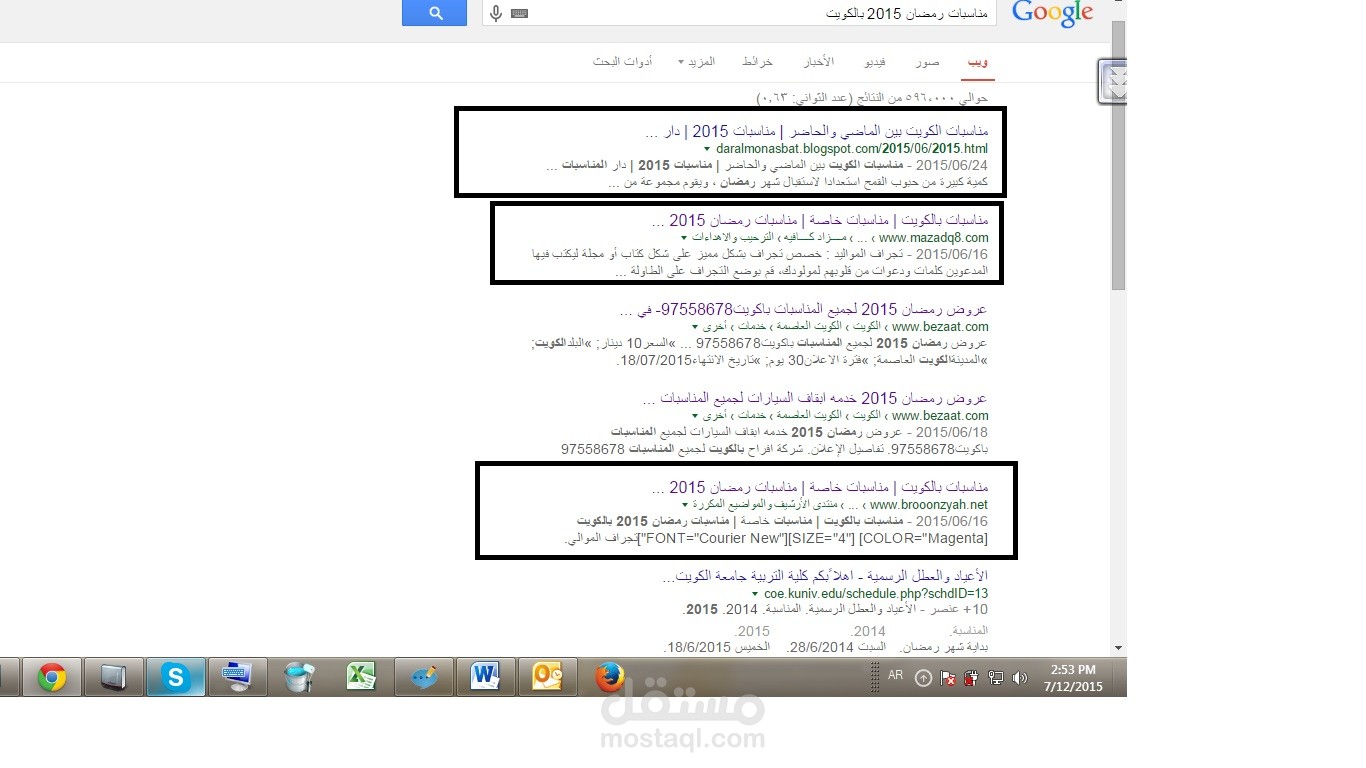Open result عروض رمضان 2015 لجميع المناسبات باكويت97558678
The height and width of the screenshot is (768, 1366).
coord(804,309)
